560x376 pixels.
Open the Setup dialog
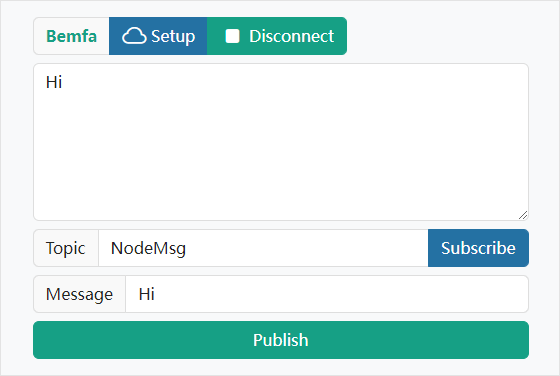tap(158, 36)
